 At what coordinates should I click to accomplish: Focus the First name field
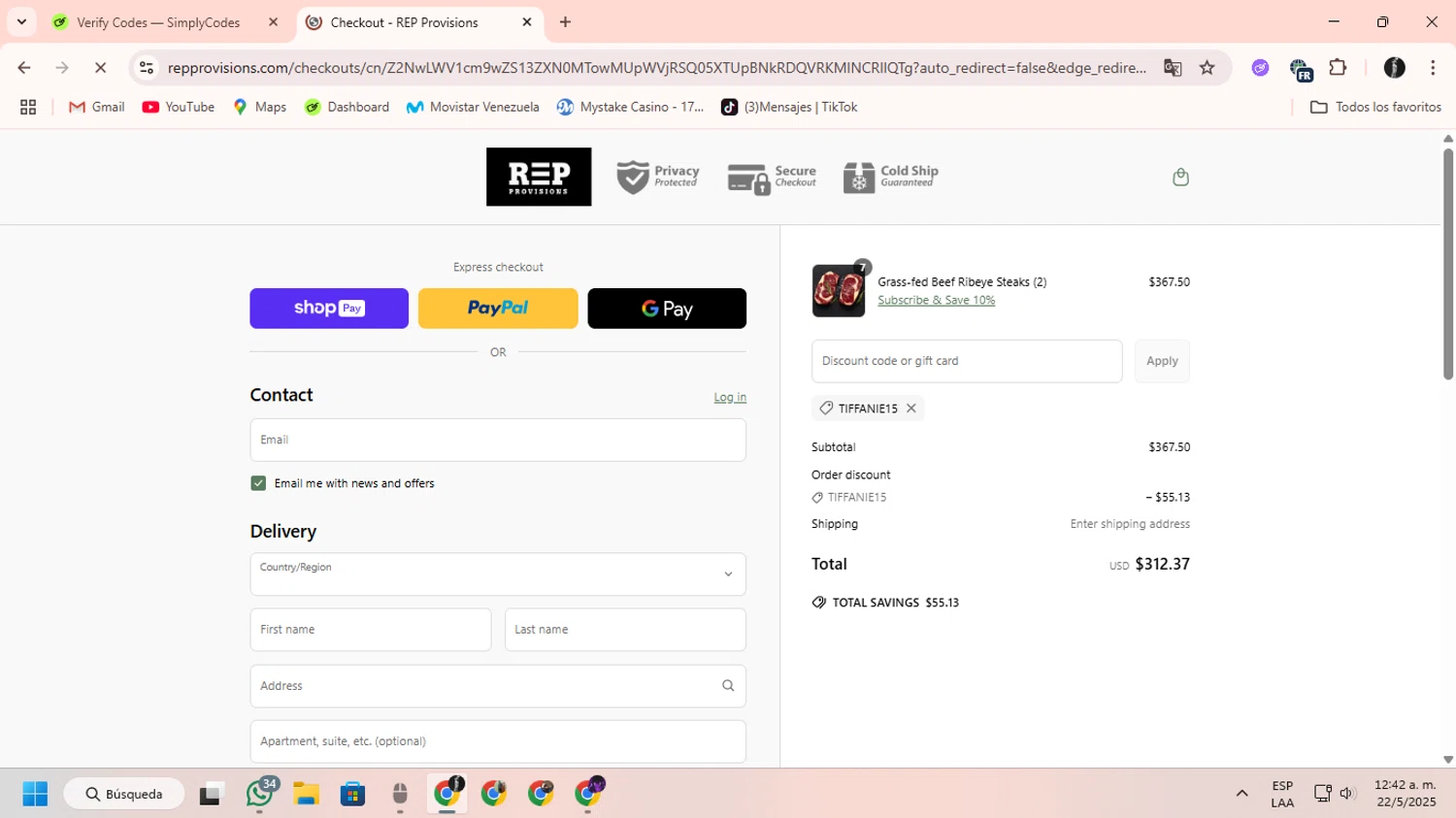tap(371, 630)
